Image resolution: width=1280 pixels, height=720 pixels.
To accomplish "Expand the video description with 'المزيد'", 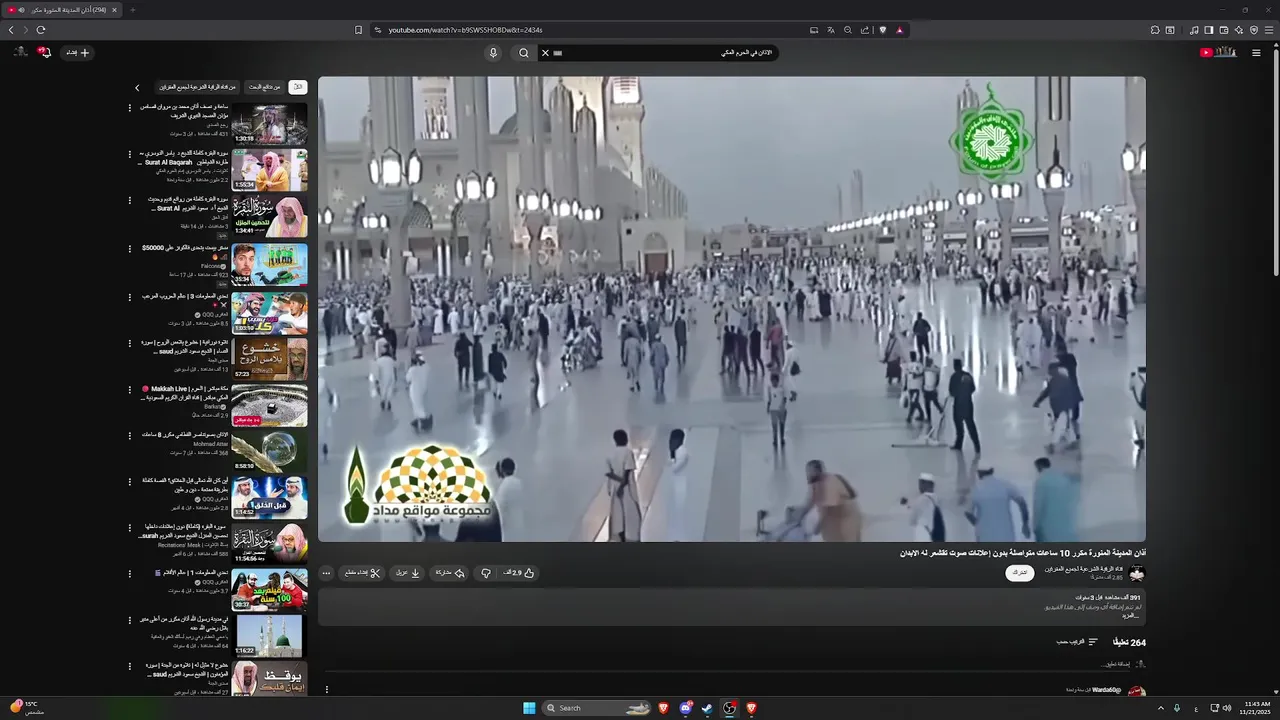I will click(x=1130, y=615).
